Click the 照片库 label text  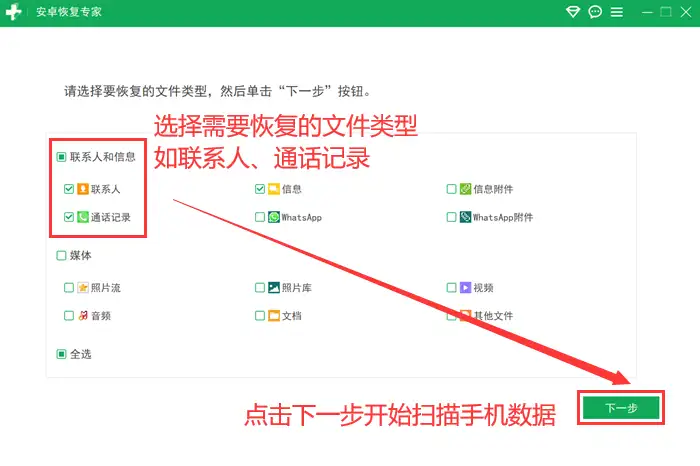point(297,288)
